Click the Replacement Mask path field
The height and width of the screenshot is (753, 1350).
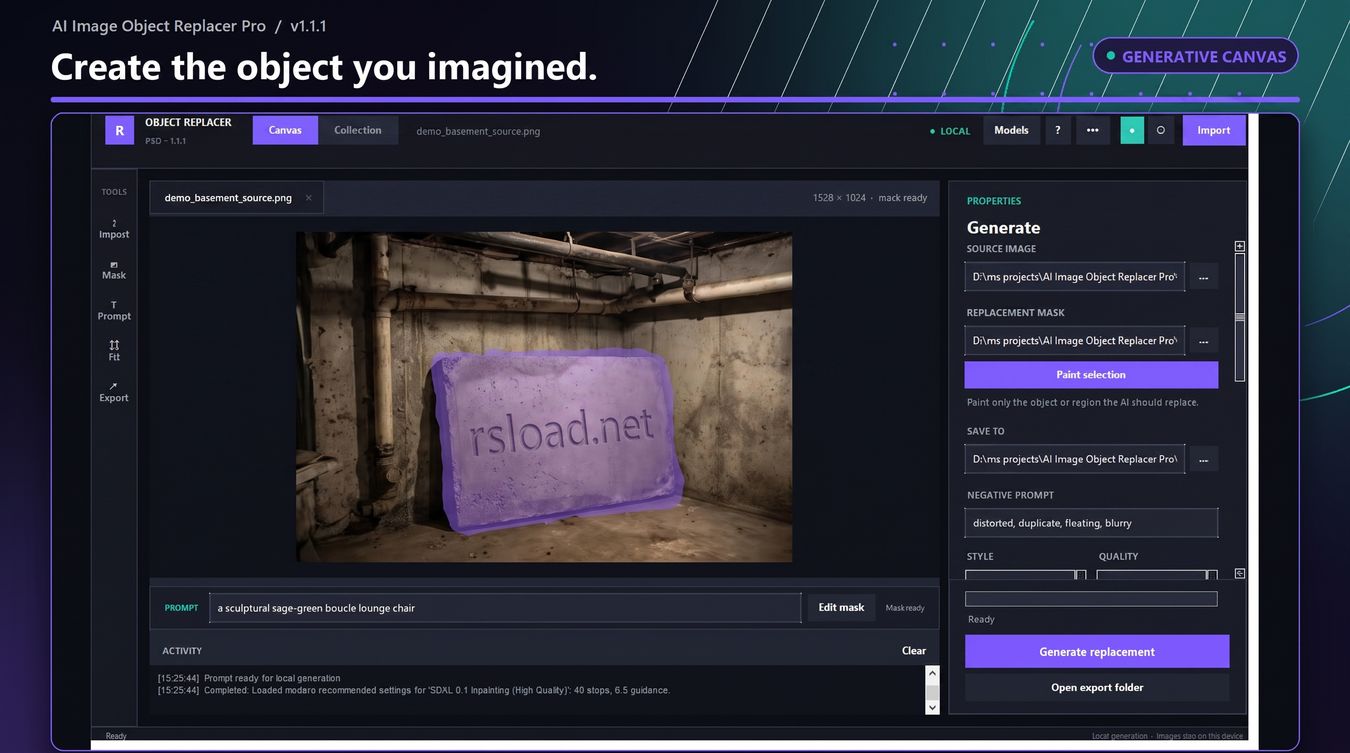[1075, 341]
